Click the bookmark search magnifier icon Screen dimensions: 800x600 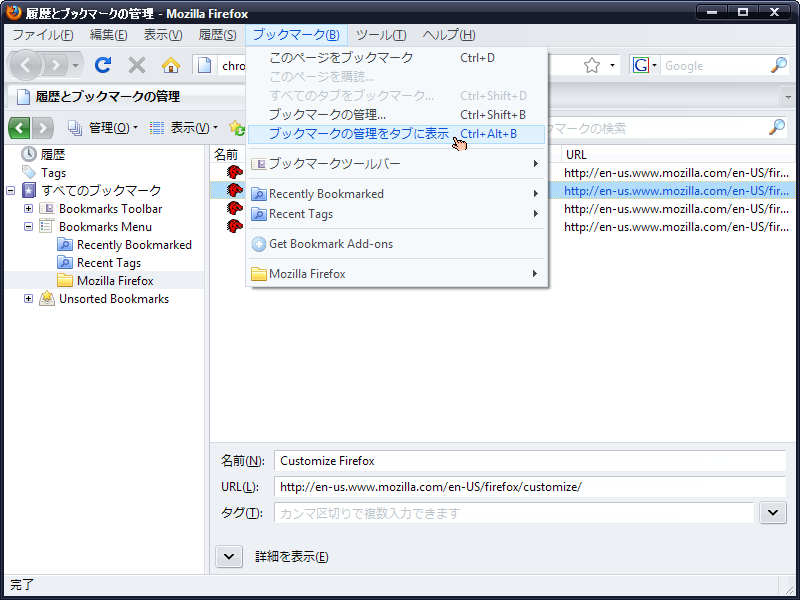coord(776,128)
